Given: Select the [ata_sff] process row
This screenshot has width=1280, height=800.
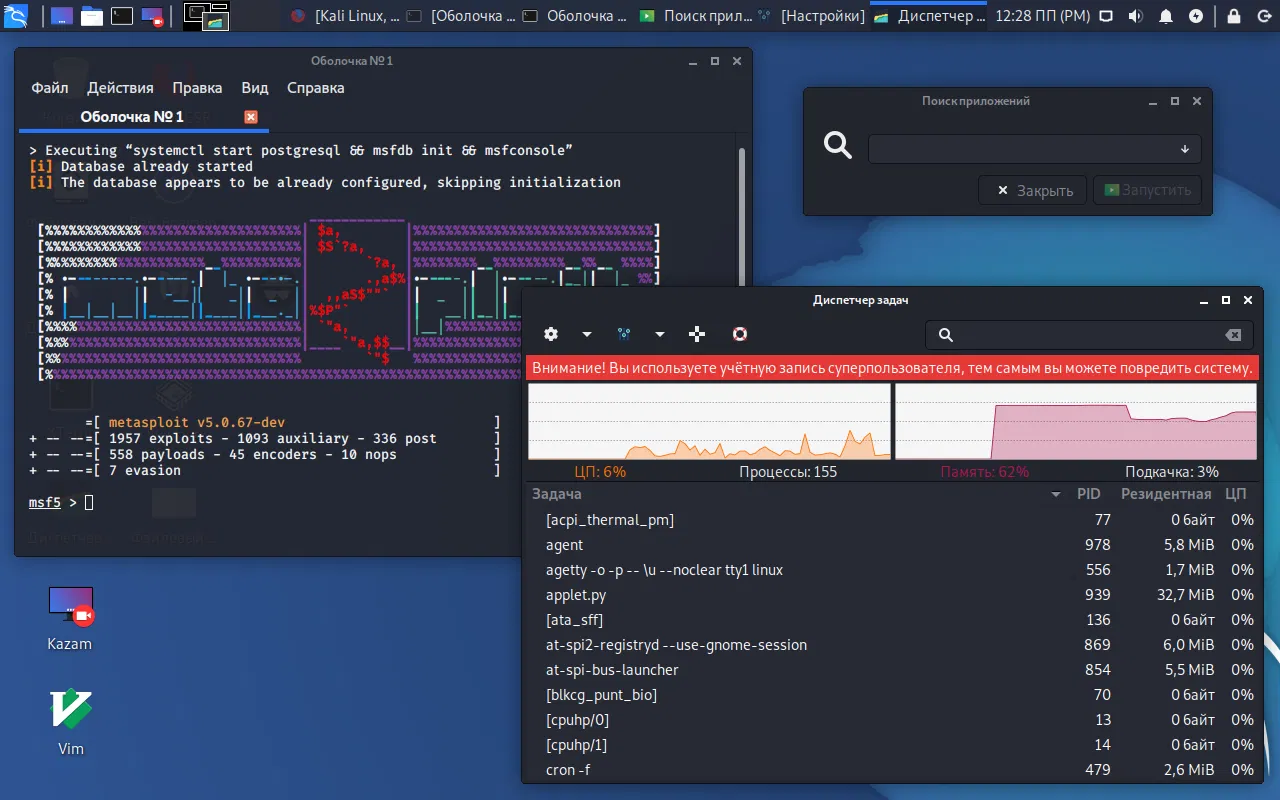Looking at the screenshot, I should (x=892, y=620).
